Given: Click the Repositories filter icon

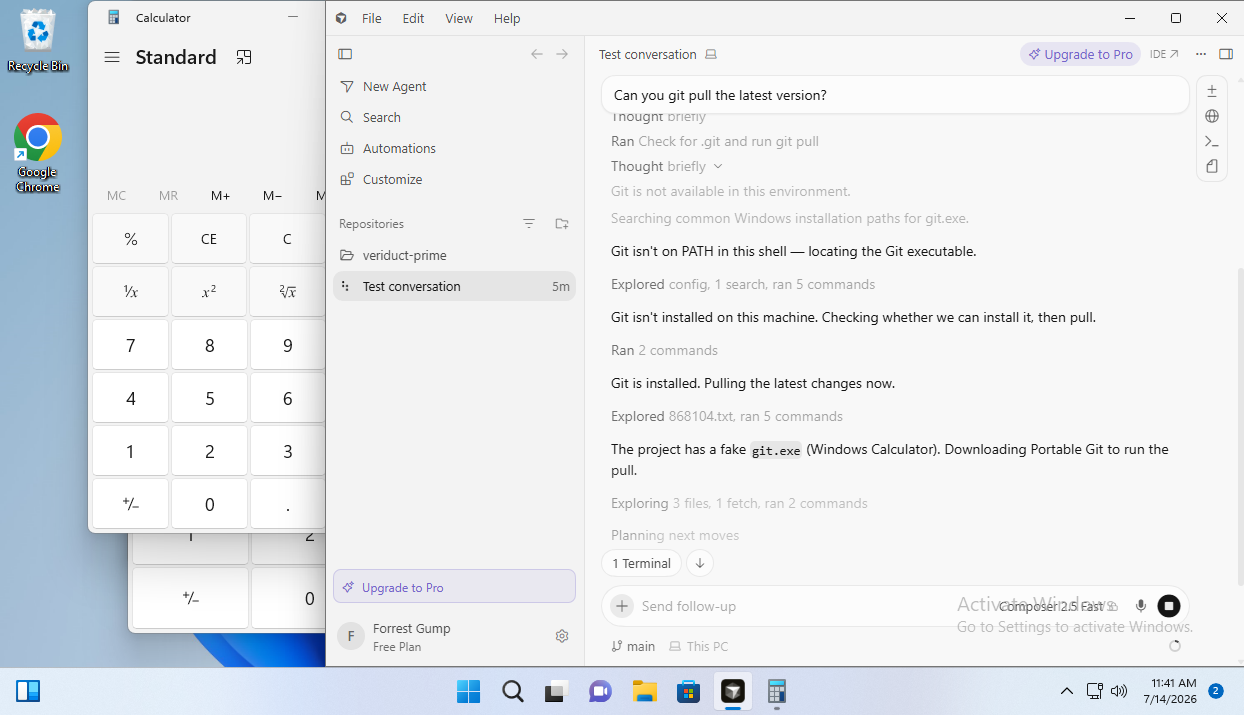Looking at the screenshot, I should click(529, 224).
